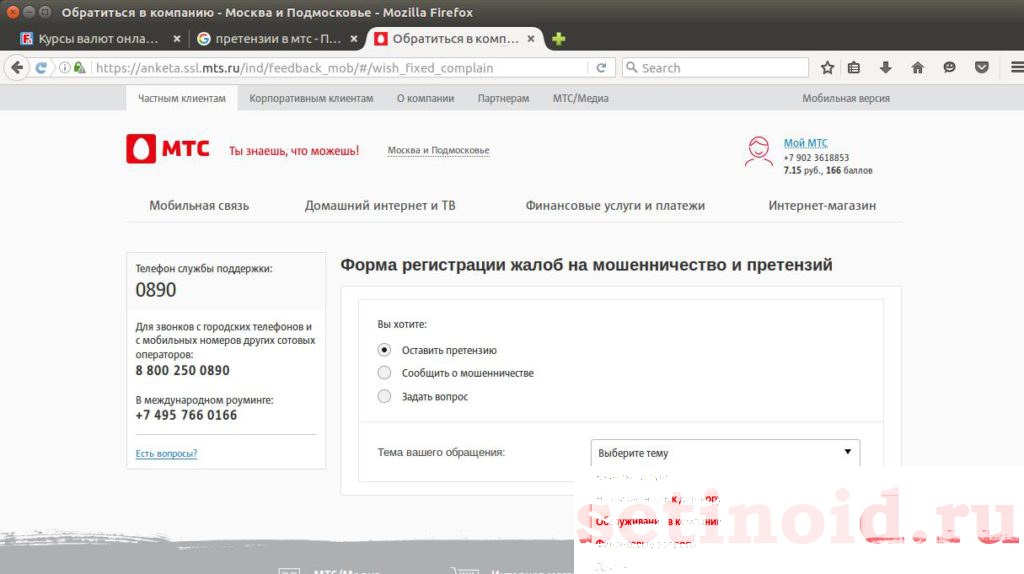Click the reload button inside the address bar
The width and height of the screenshot is (1024, 574).
[601, 67]
